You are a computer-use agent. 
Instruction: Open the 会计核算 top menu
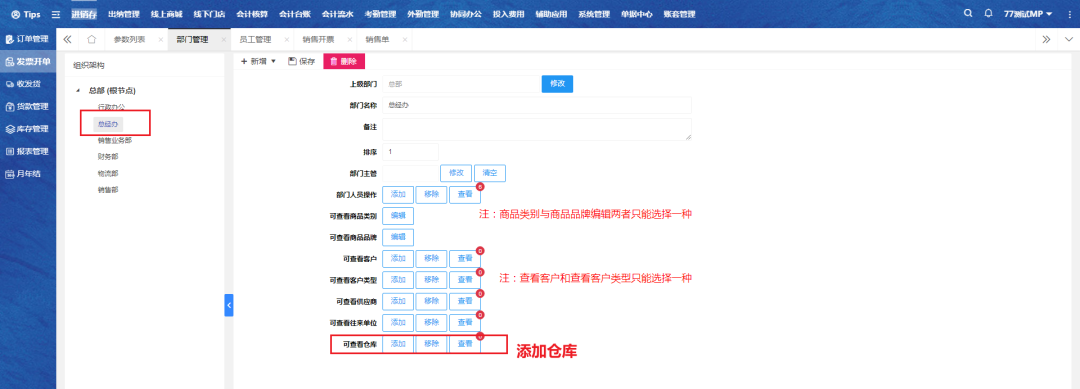click(252, 14)
